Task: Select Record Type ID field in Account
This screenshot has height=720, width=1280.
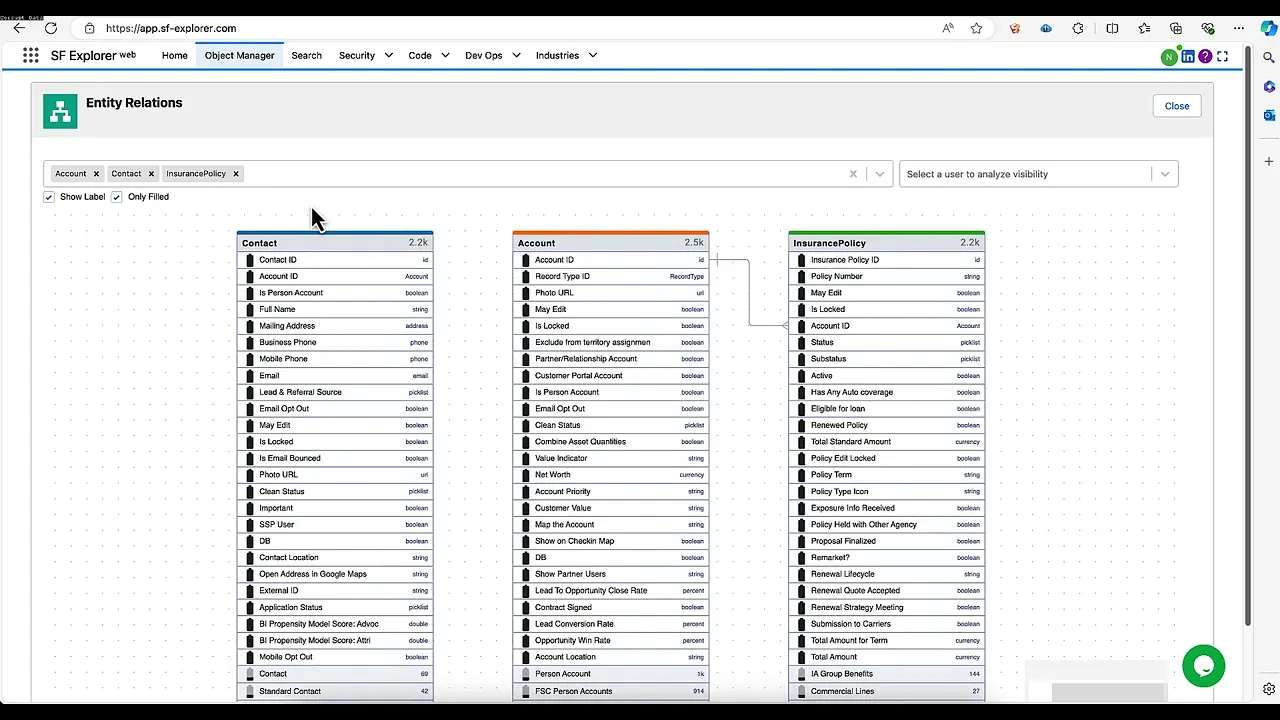Action: 611,276
